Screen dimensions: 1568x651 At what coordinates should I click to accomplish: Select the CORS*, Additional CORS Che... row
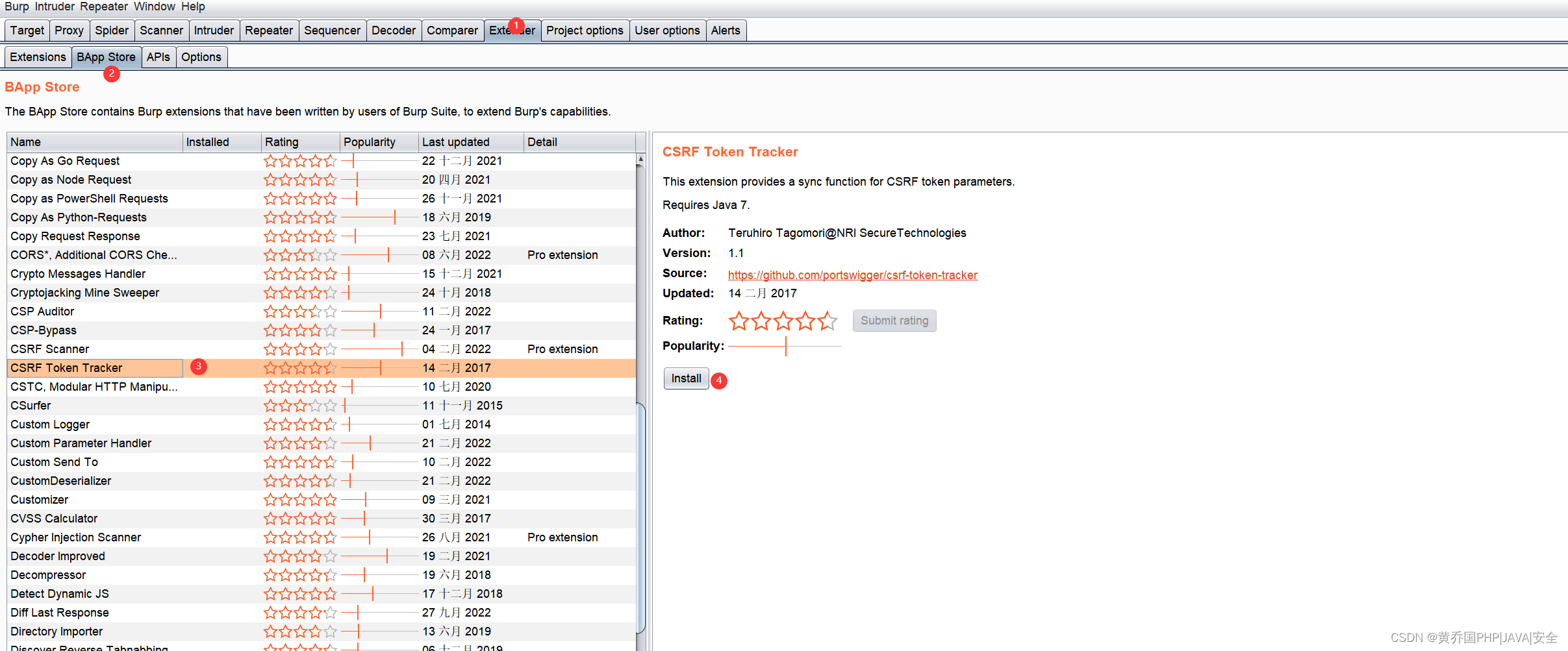pyautogui.click(x=322, y=255)
